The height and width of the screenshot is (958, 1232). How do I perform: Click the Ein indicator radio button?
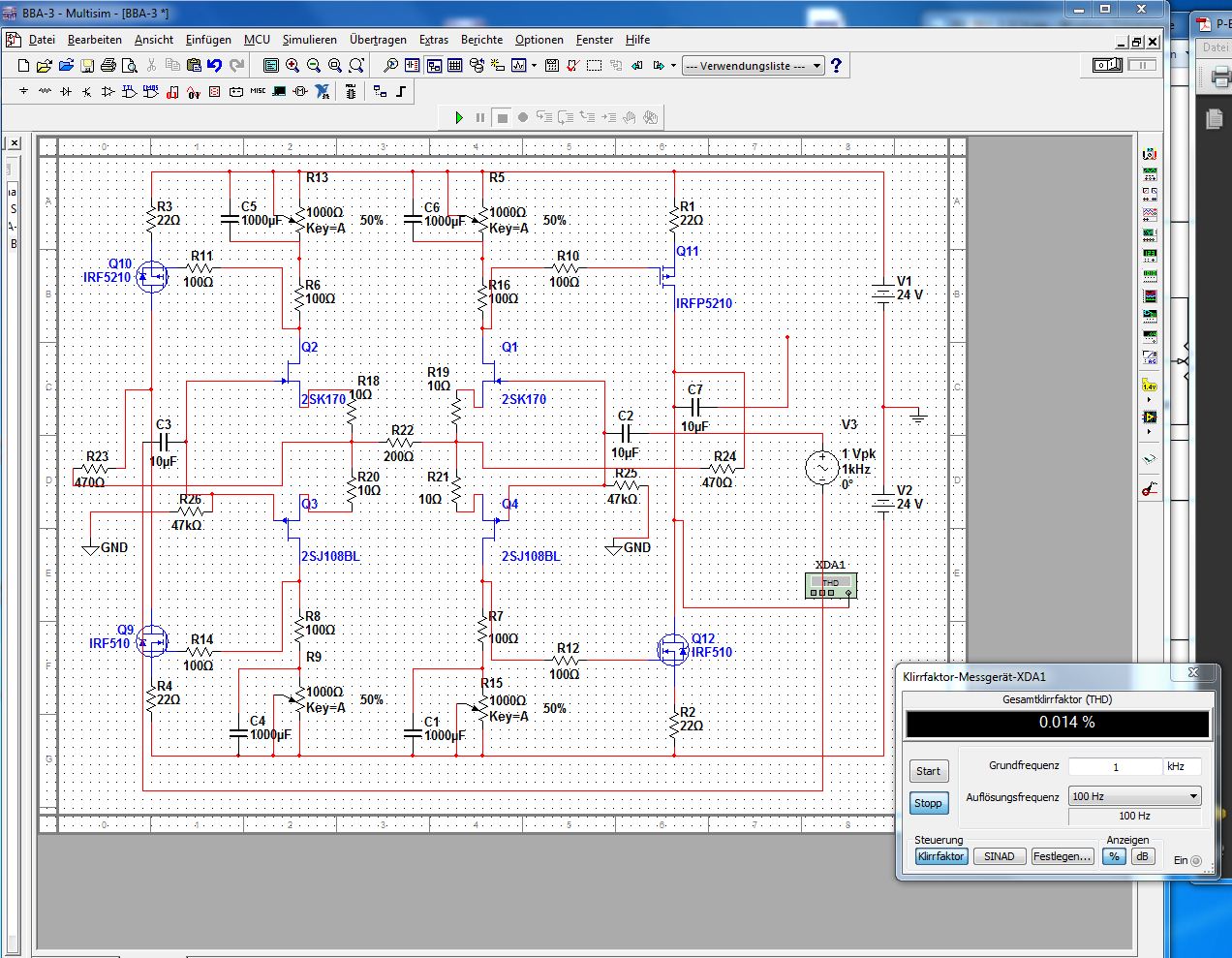[x=1196, y=861]
